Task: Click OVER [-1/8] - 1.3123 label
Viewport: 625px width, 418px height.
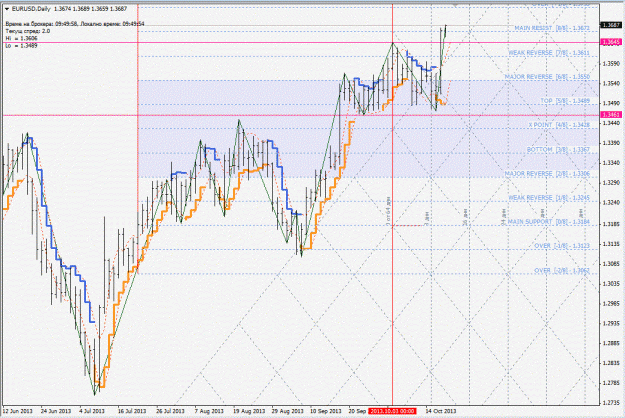Action: 562,246
